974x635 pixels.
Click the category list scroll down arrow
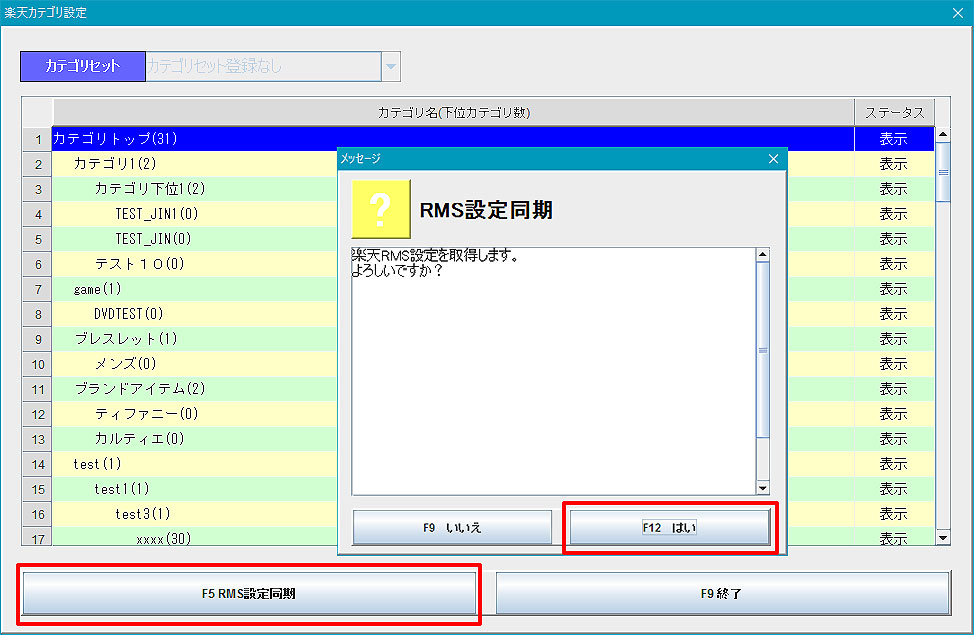tap(943, 538)
